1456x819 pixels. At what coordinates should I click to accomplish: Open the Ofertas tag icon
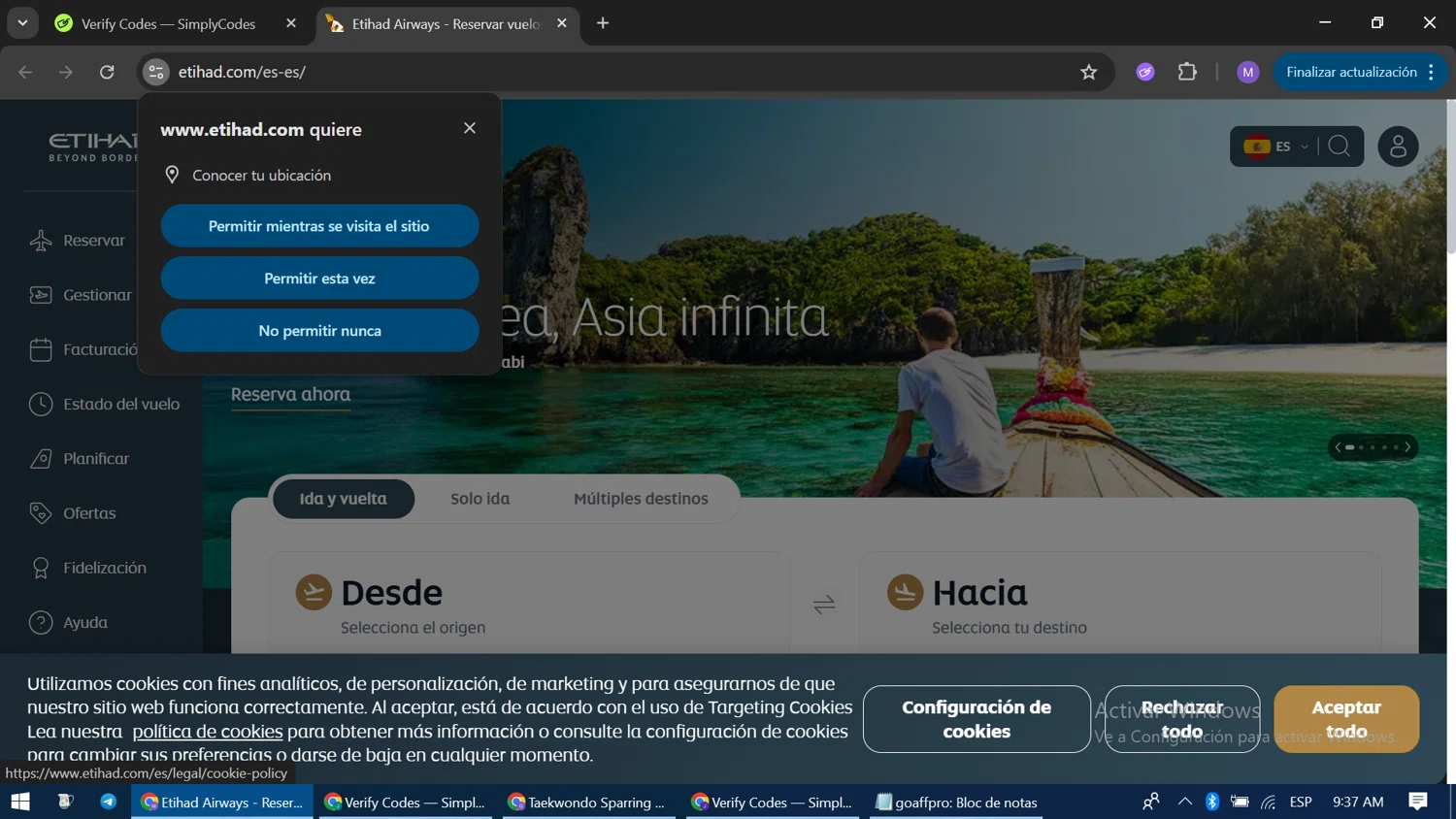pyautogui.click(x=41, y=513)
